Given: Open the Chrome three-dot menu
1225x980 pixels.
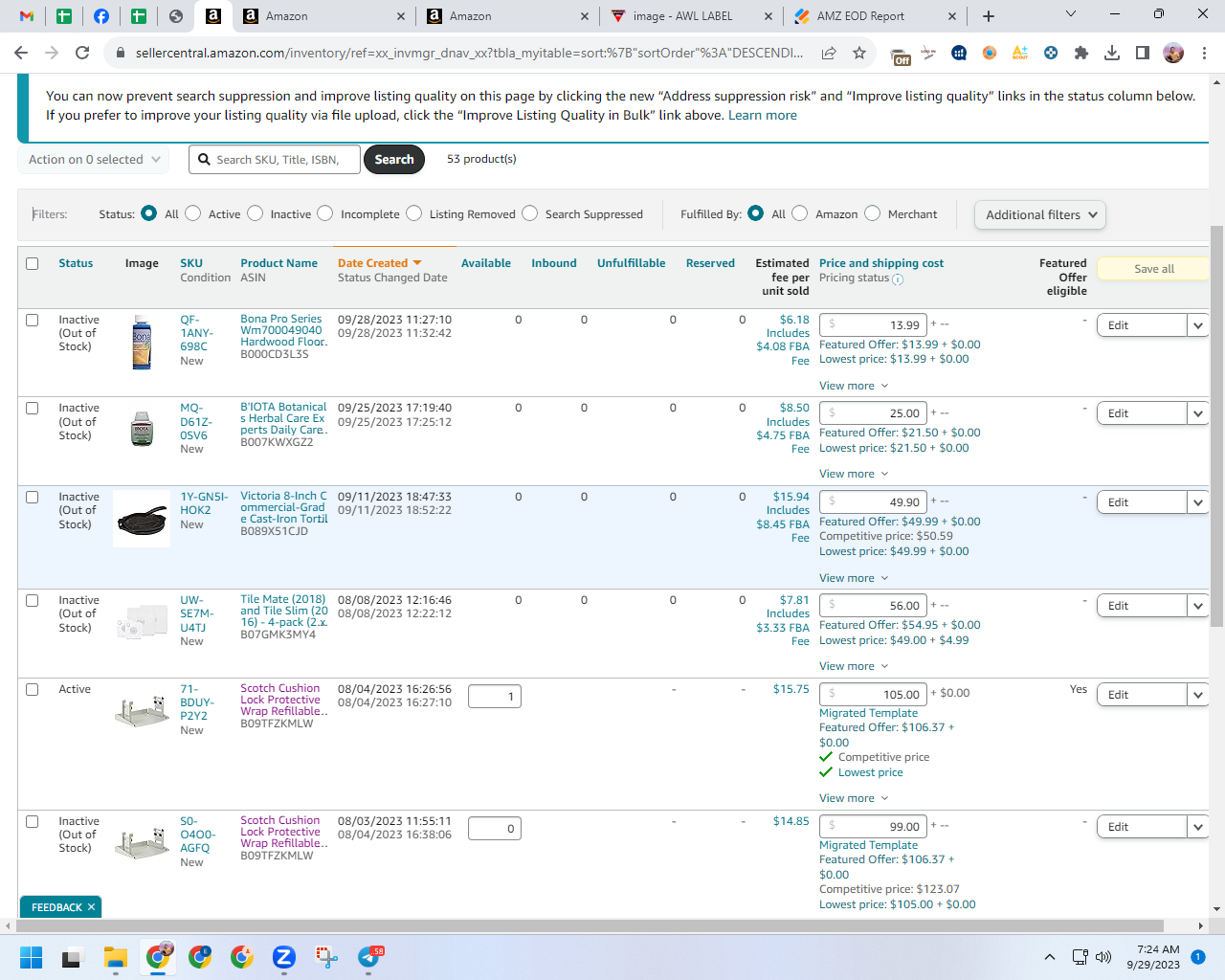Looking at the screenshot, I should [x=1204, y=53].
